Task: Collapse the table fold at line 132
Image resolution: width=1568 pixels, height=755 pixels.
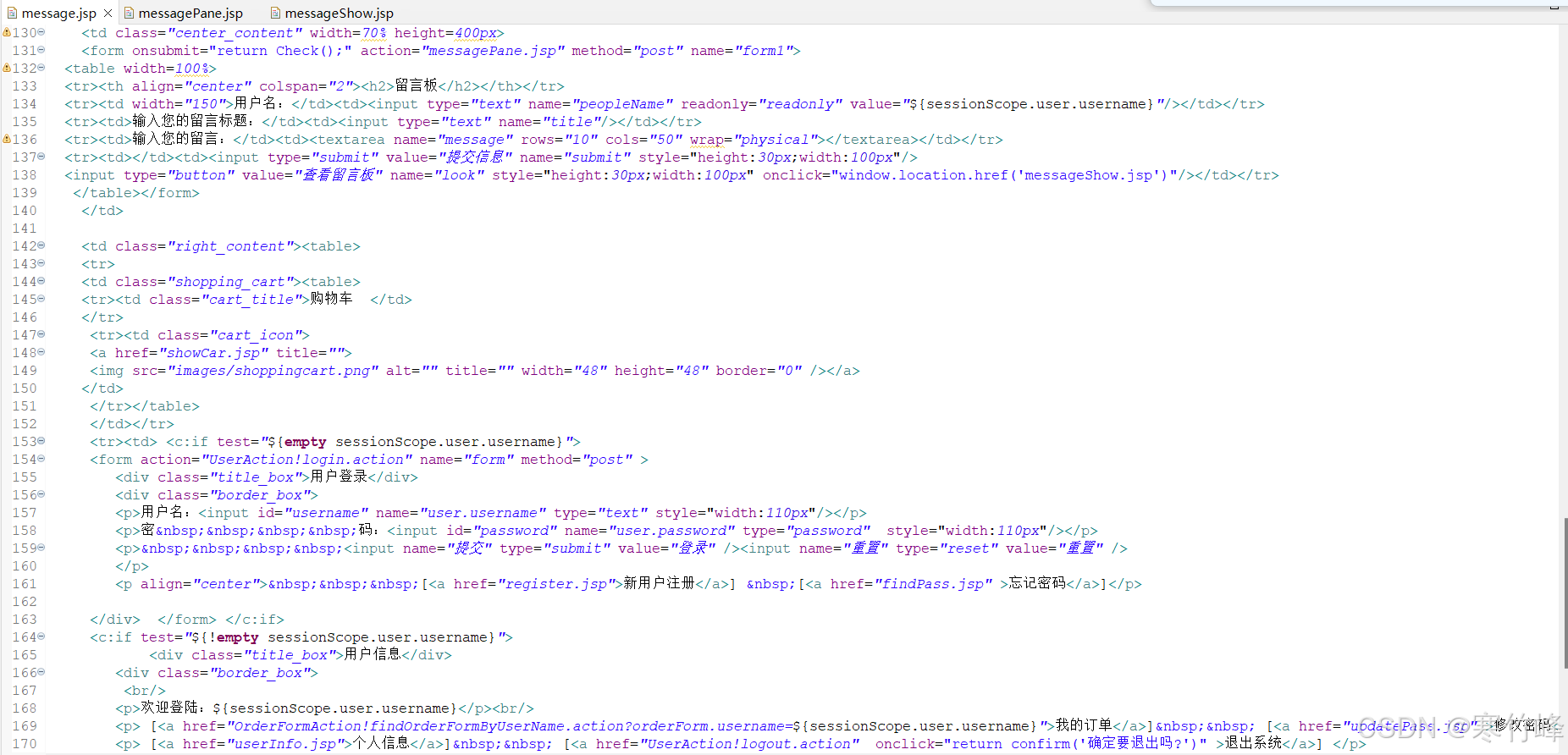Action: 41,68
